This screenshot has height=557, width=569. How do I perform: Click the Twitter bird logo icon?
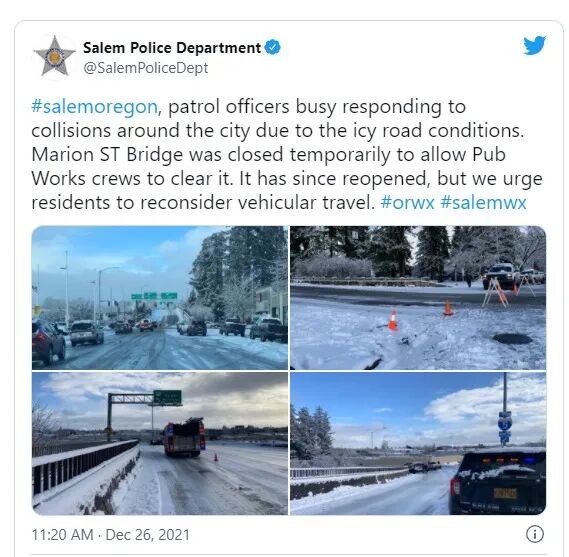tap(534, 45)
